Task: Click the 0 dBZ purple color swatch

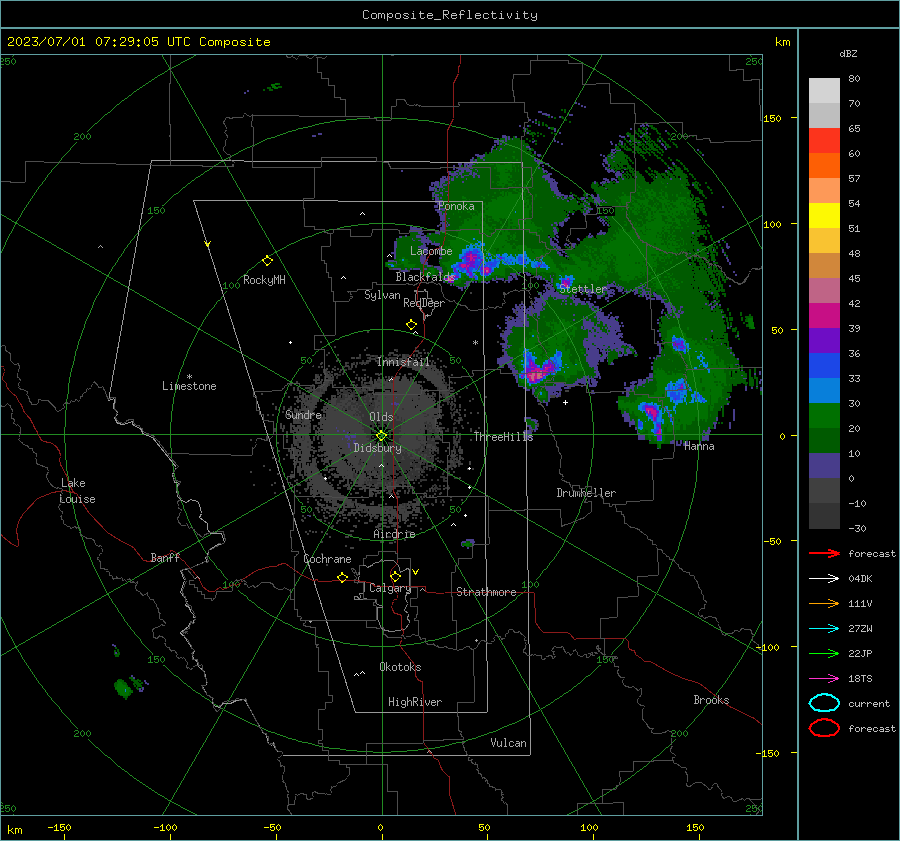Action: [x=824, y=466]
